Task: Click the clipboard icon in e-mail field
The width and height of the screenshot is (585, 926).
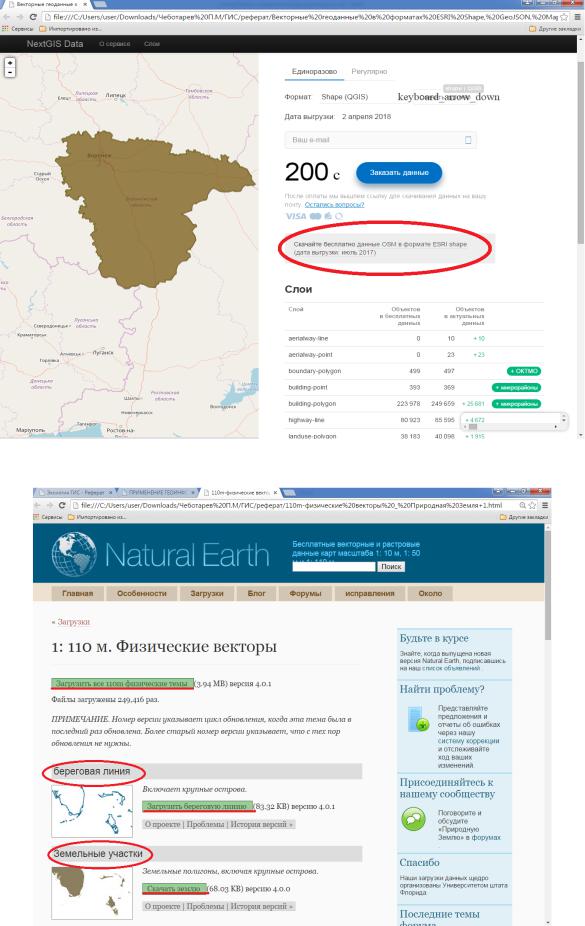Action: pyautogui.click(x=468, y=140)
